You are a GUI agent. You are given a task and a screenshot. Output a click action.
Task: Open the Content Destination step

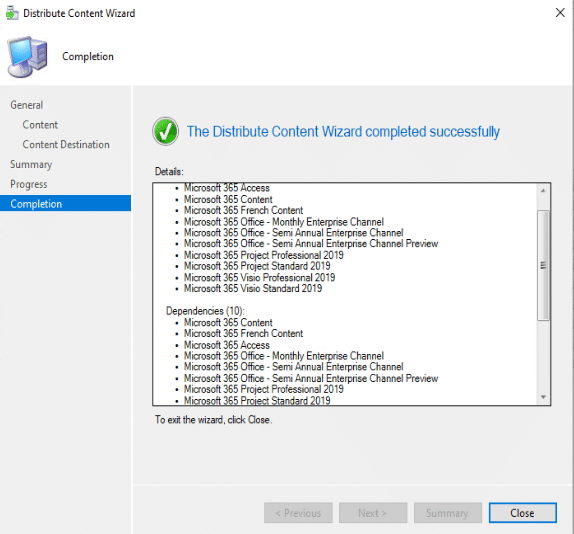[66, 145]
